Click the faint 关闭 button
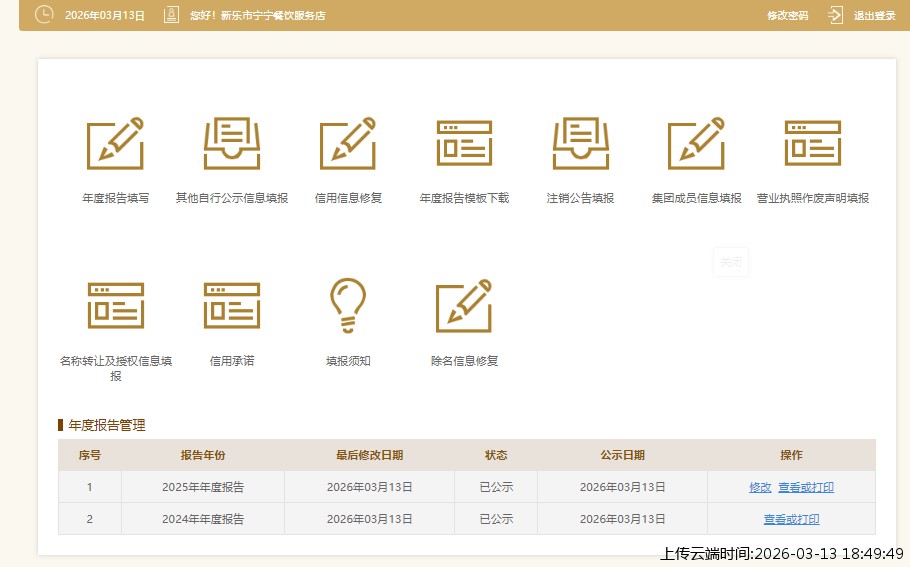910x567 pixels. pos(731,262)
